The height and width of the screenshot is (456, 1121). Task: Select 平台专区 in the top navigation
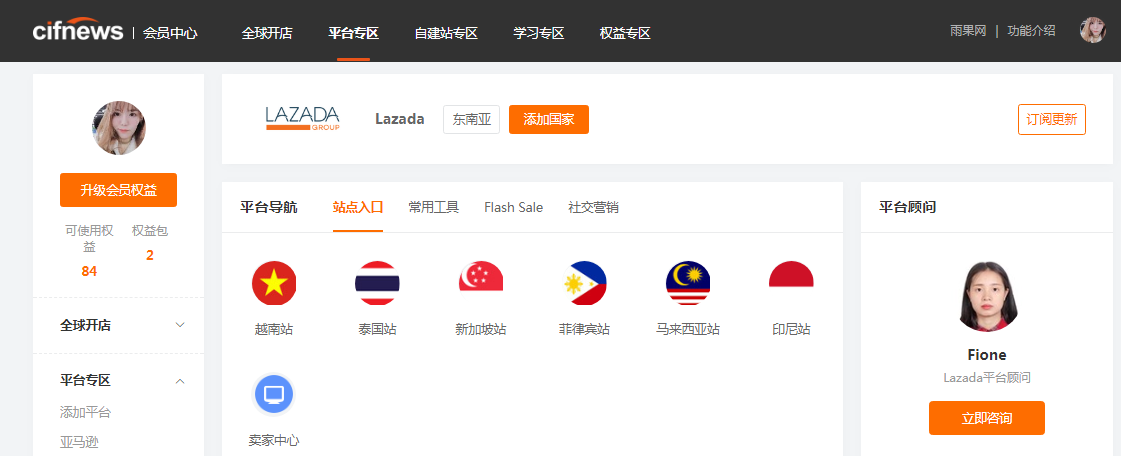[353, 33]
